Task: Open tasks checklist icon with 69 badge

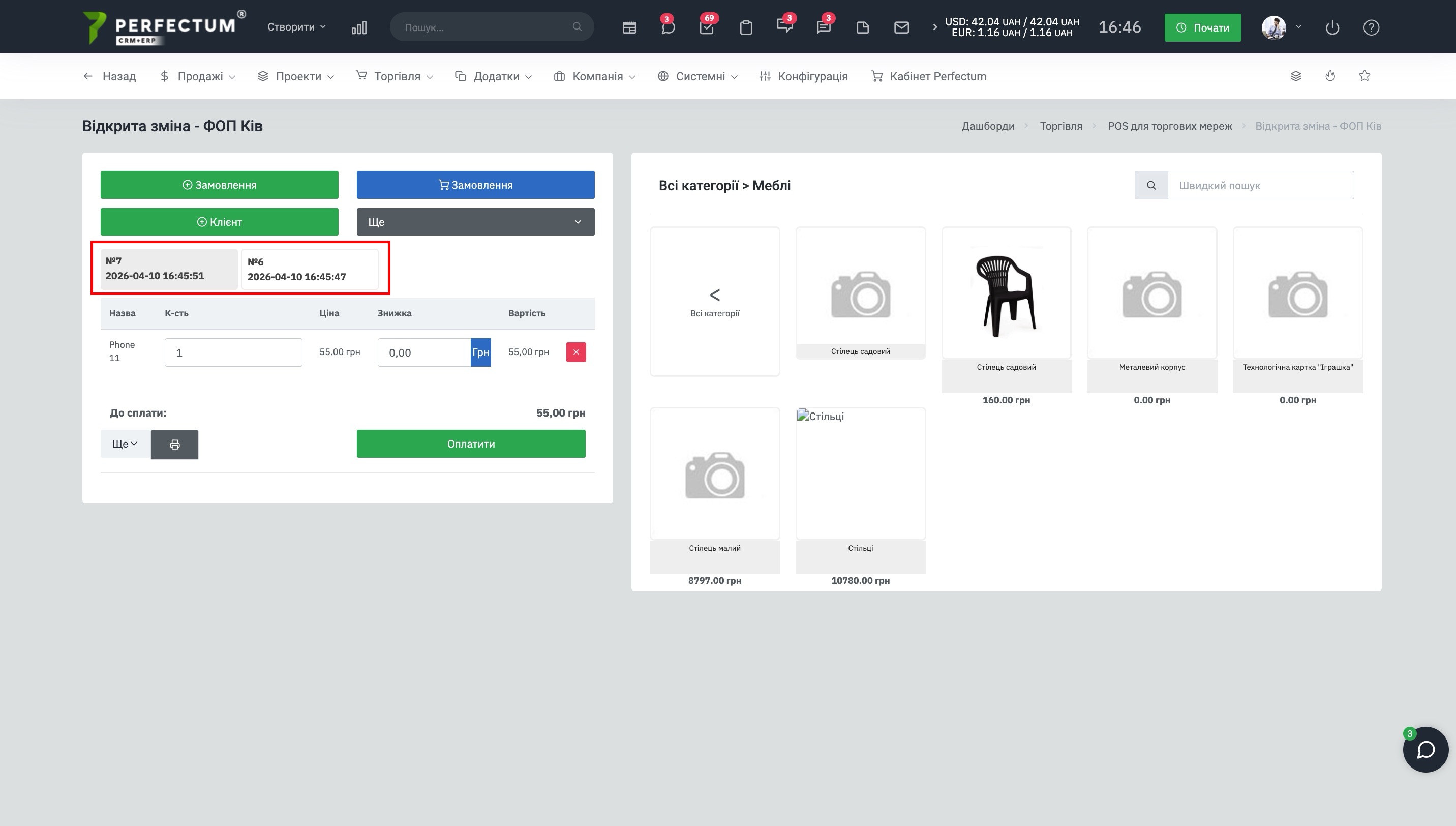Action: (707, 27)
